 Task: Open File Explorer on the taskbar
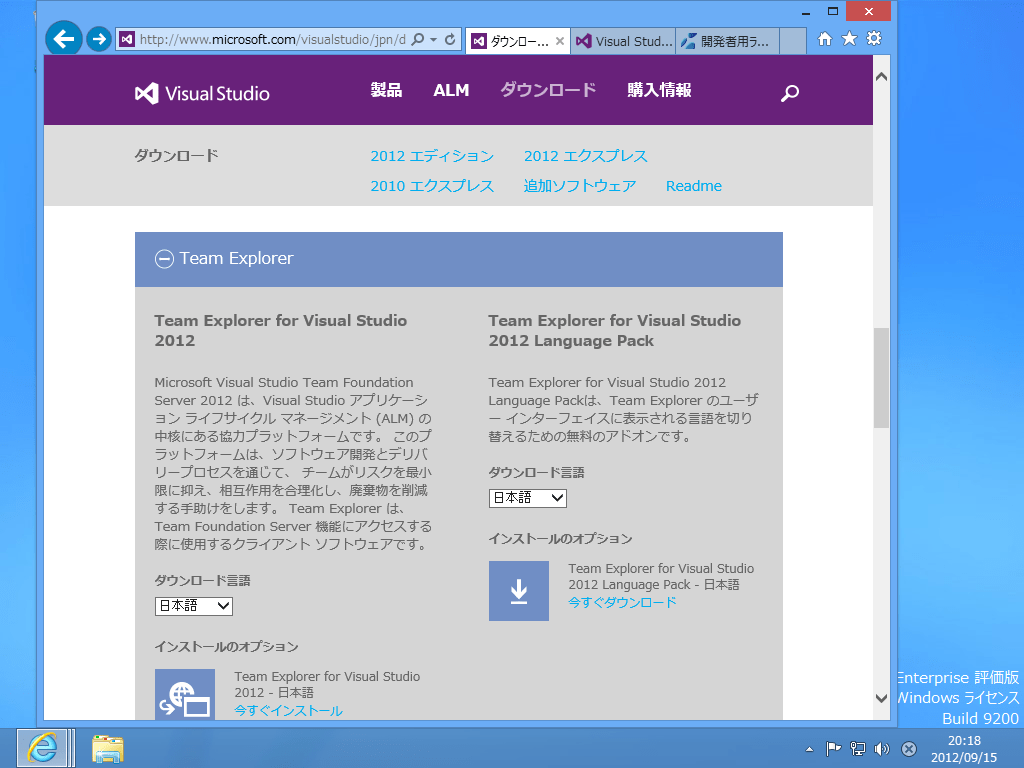108,748
